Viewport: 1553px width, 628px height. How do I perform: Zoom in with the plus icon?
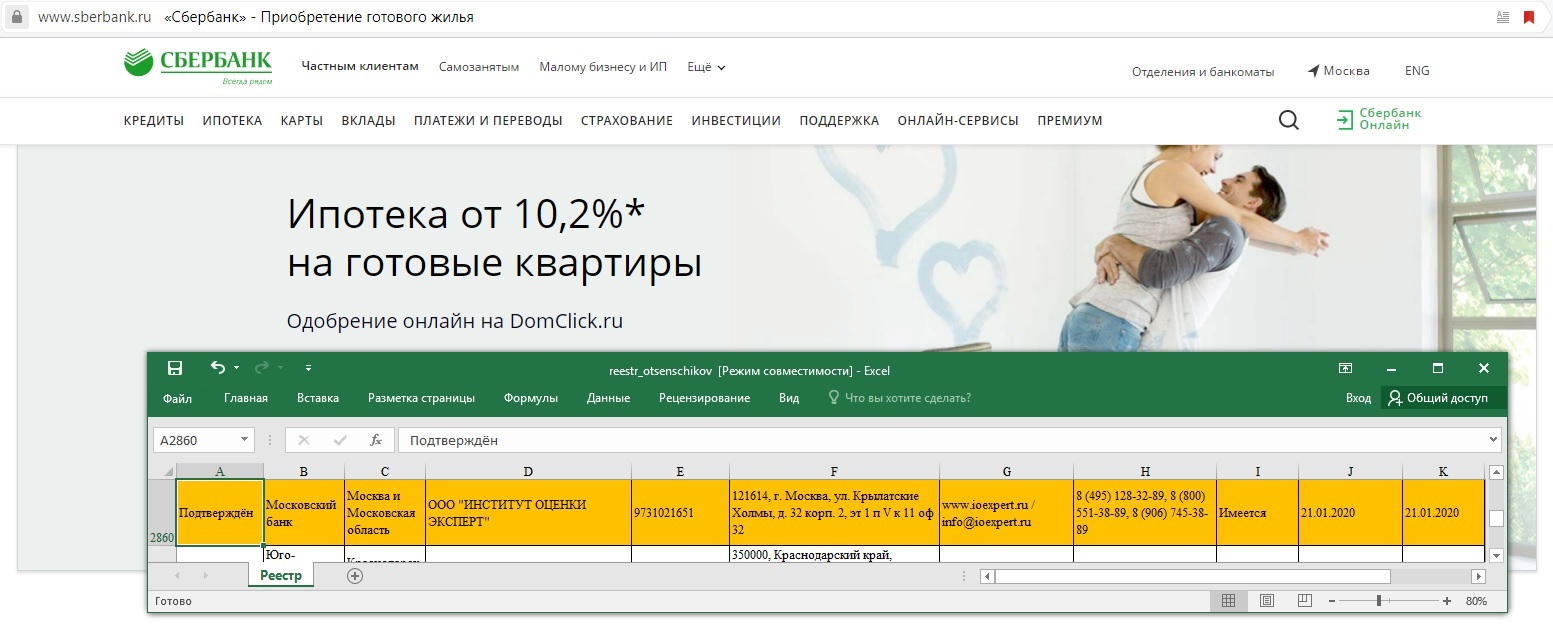click(1447, 601)
